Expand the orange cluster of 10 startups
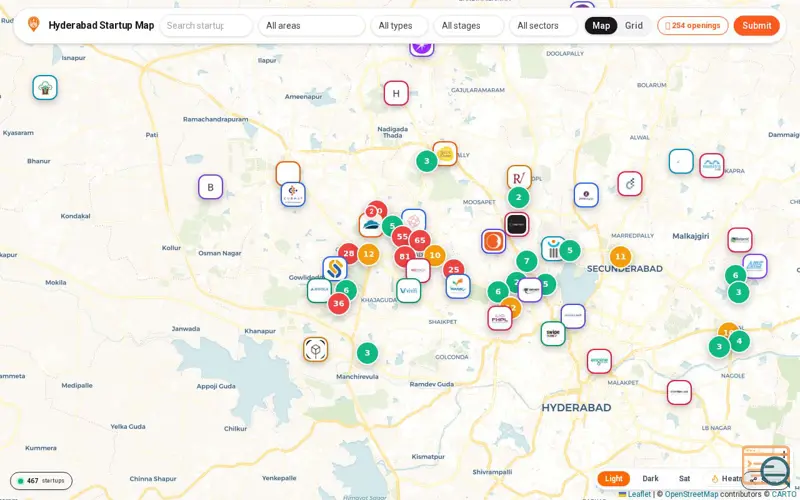800x500 pixels. (x=435, y=255)
